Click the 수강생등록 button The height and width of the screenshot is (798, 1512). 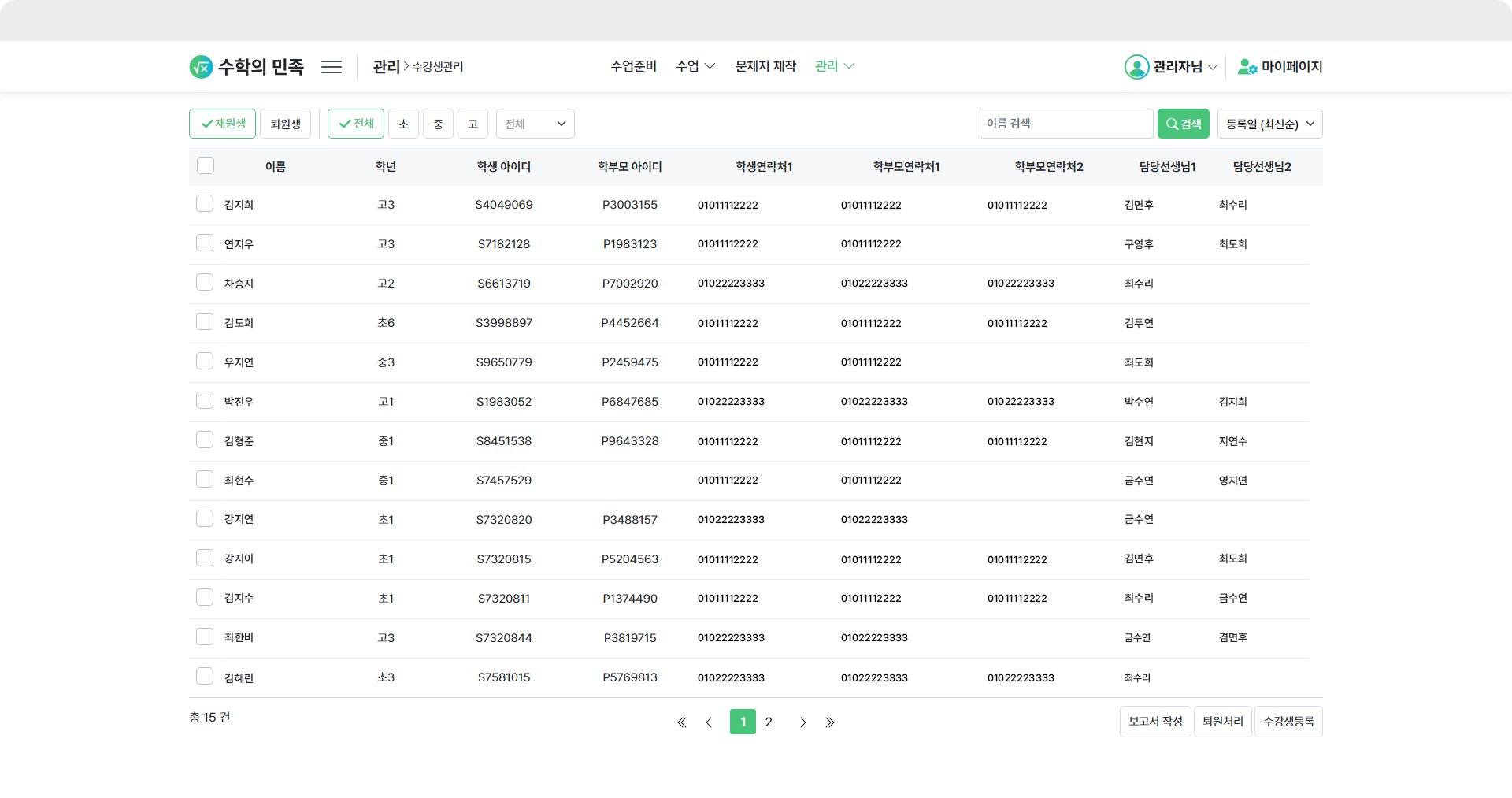tap(1288, 722)
